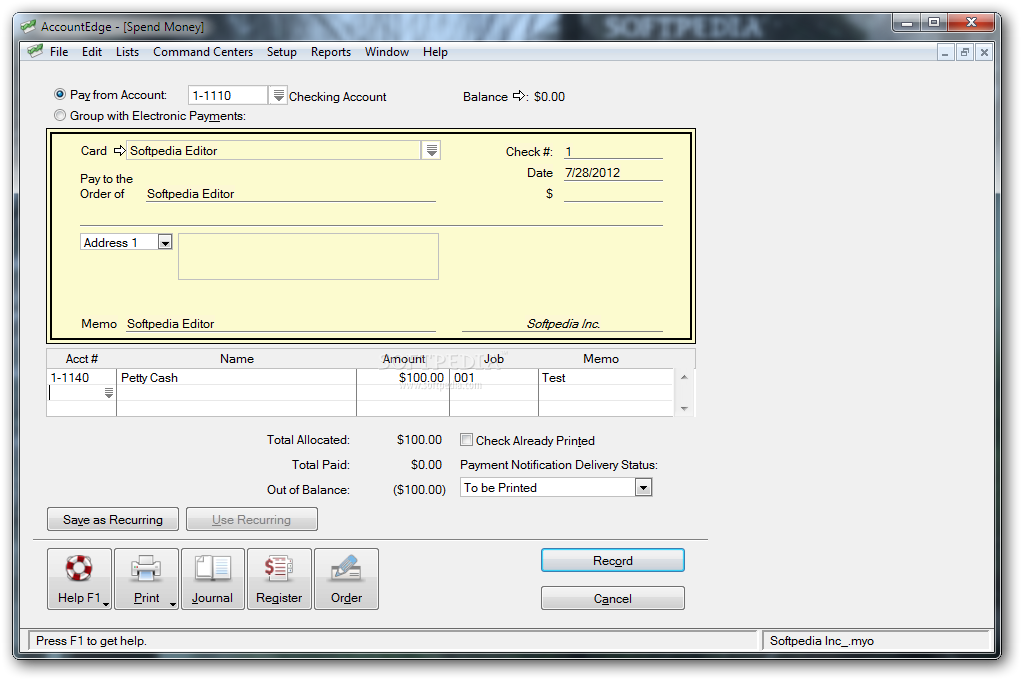Click the 001 job cell
The image size is (1022, 680).
(494, 377)
